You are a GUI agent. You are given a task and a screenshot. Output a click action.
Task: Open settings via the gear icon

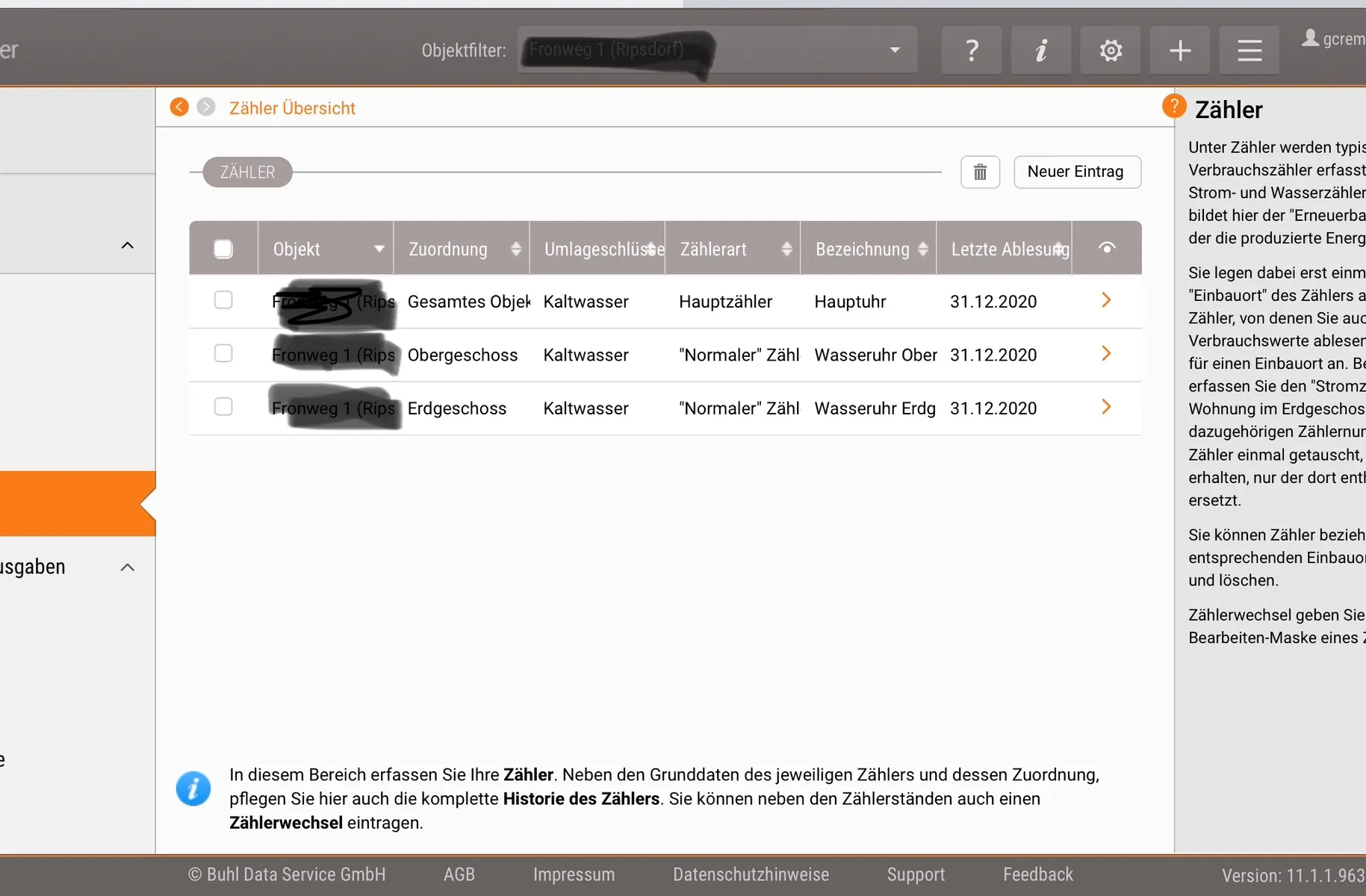[1110, 51]
